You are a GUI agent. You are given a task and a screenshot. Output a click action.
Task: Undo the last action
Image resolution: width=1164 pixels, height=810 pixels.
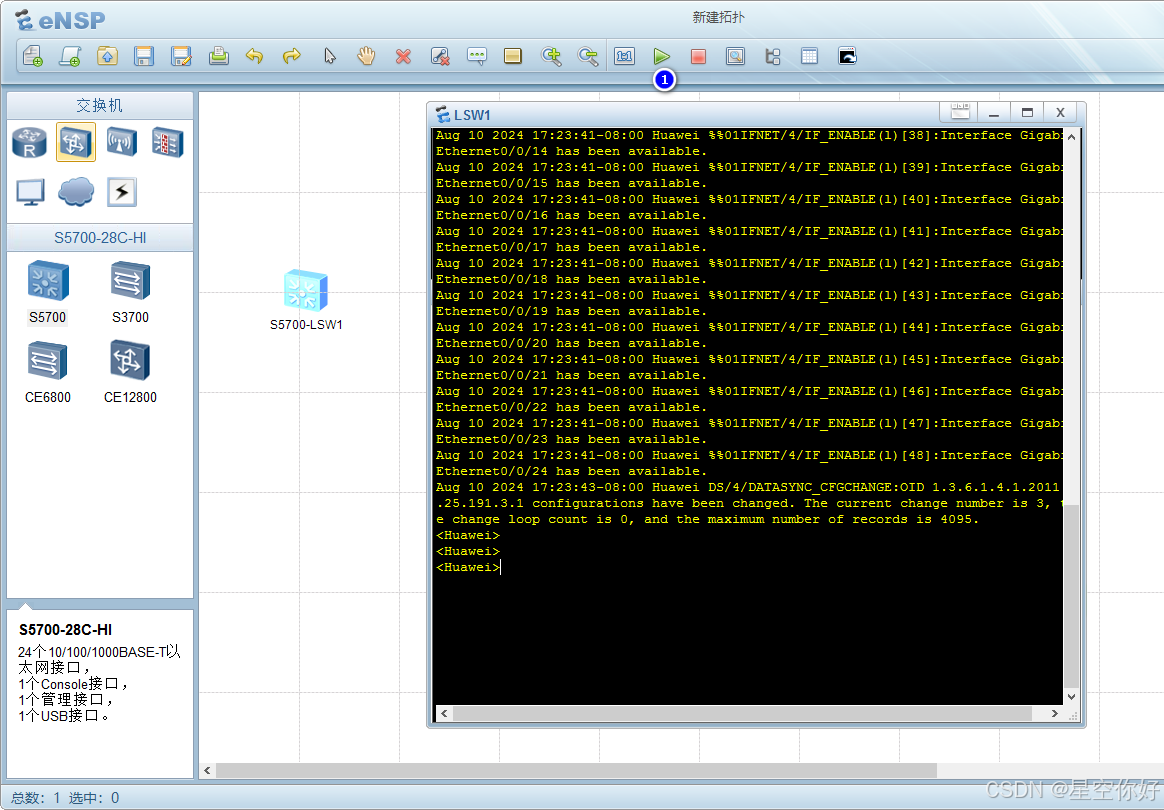click(x=255, y=56)
